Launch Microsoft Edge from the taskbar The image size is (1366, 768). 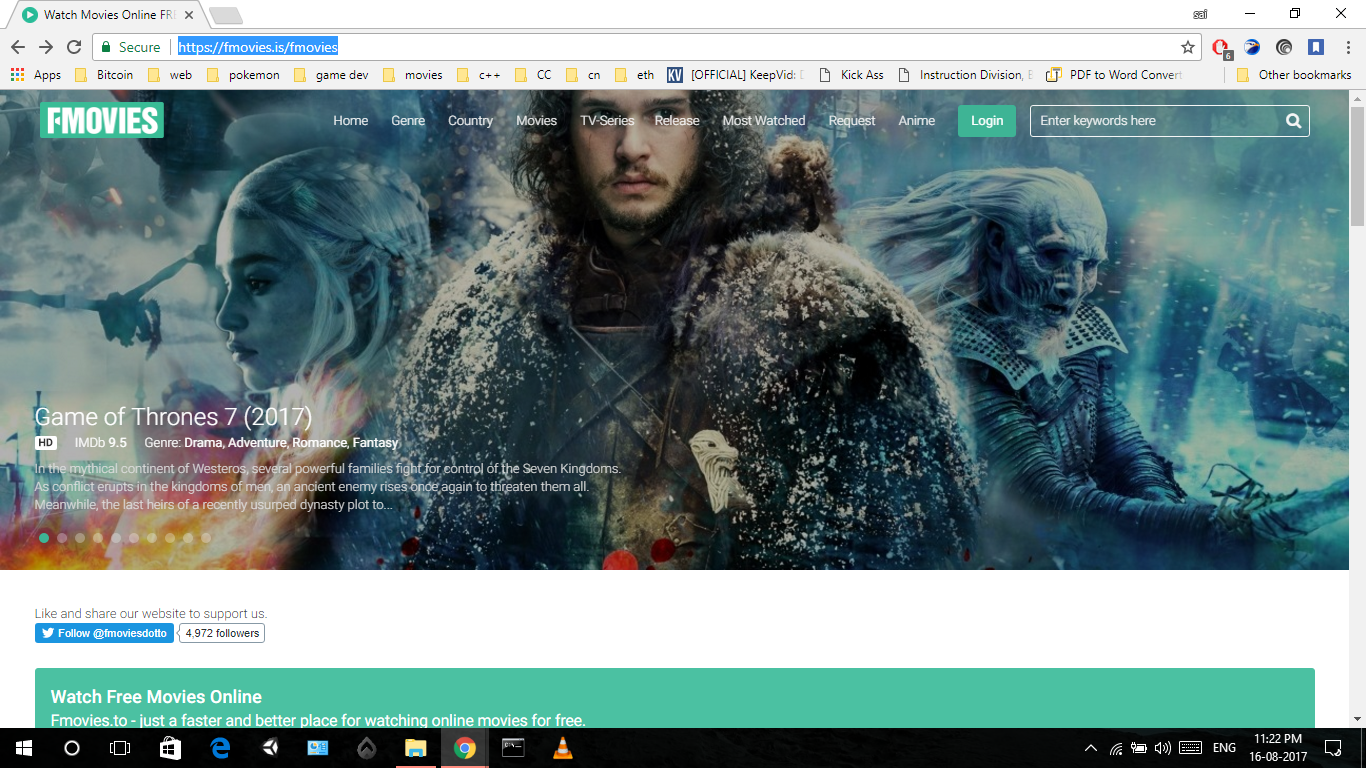(220, 747)
